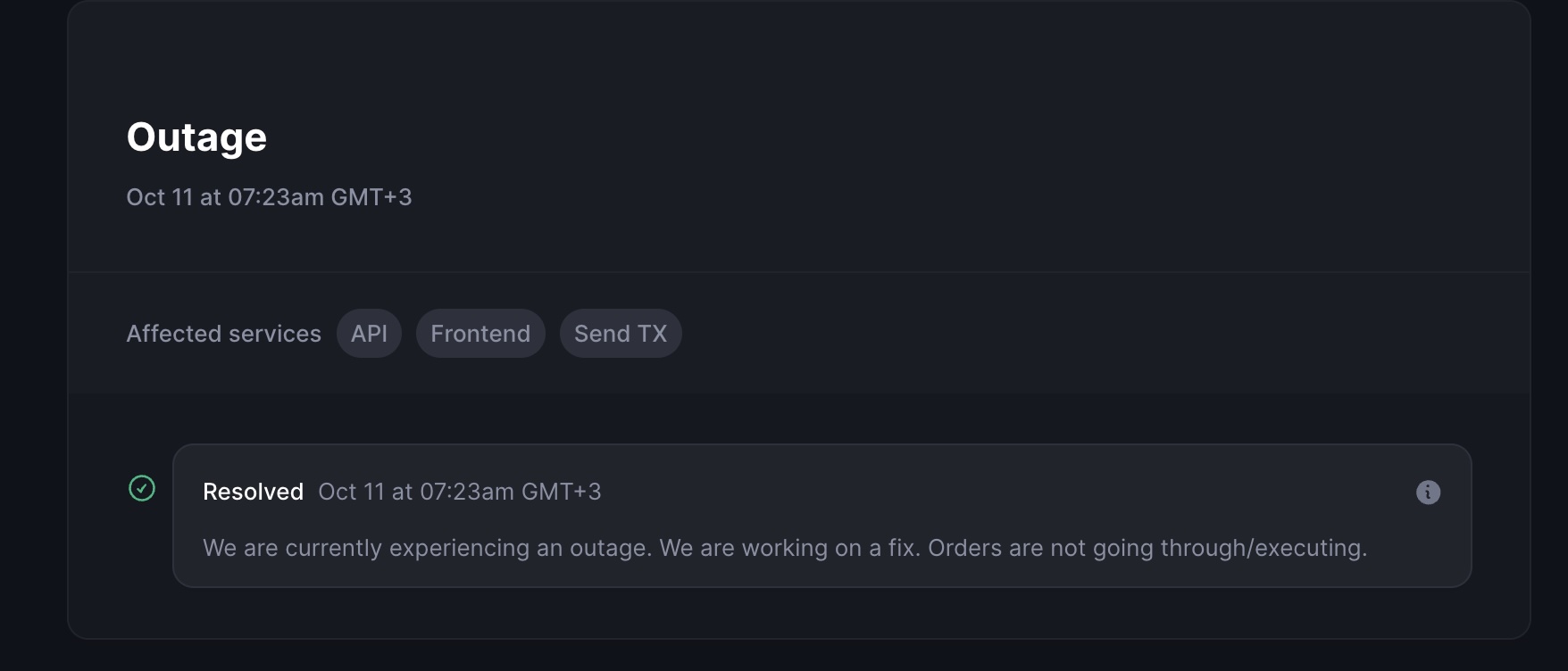Viewport: 1568px width, 671px height.
Task: Click the incident date below the Outage heading
Action: click(x=269, y=197)
